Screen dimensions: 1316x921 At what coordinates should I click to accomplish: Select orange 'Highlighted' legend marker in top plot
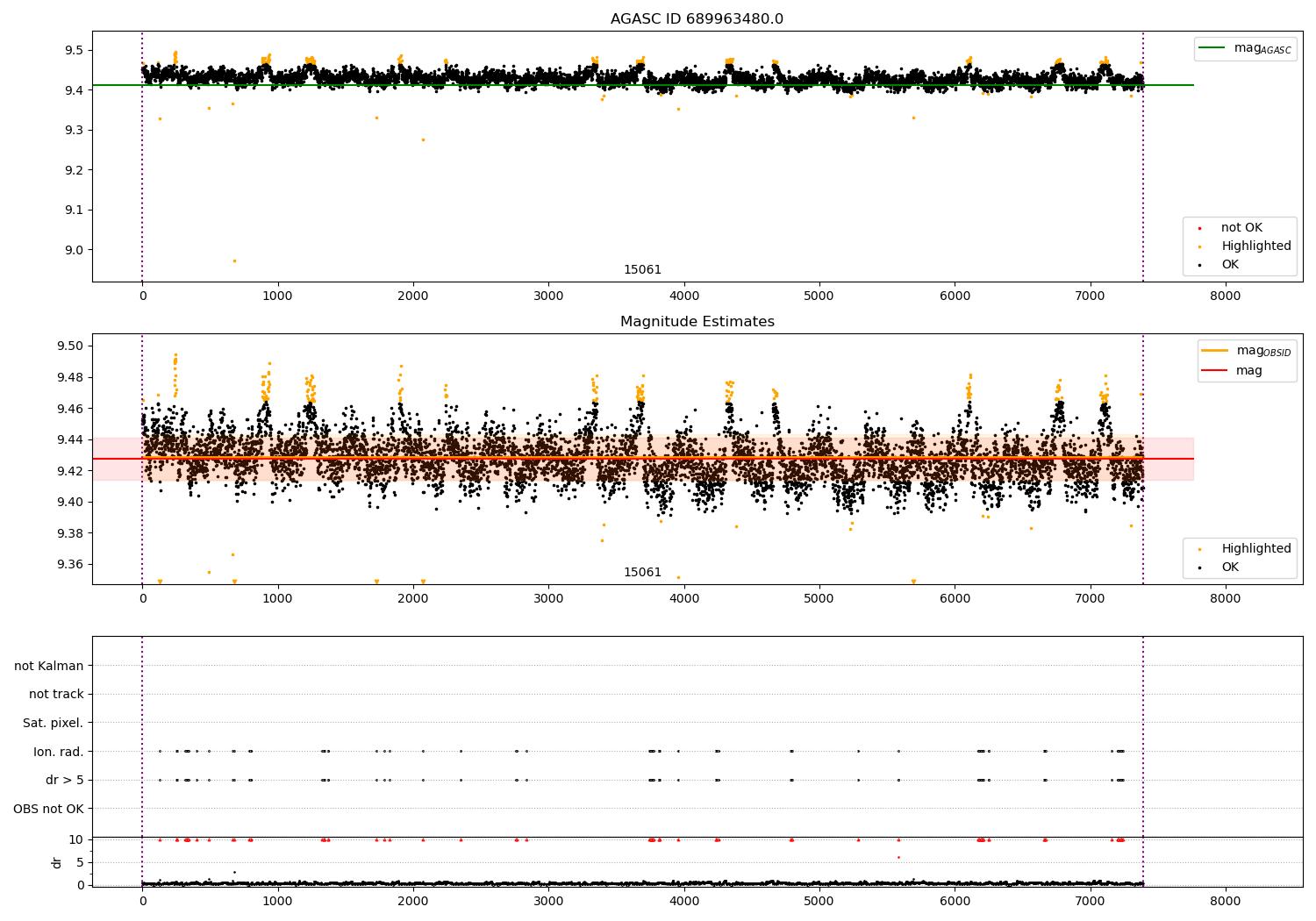pos(1199,246)
